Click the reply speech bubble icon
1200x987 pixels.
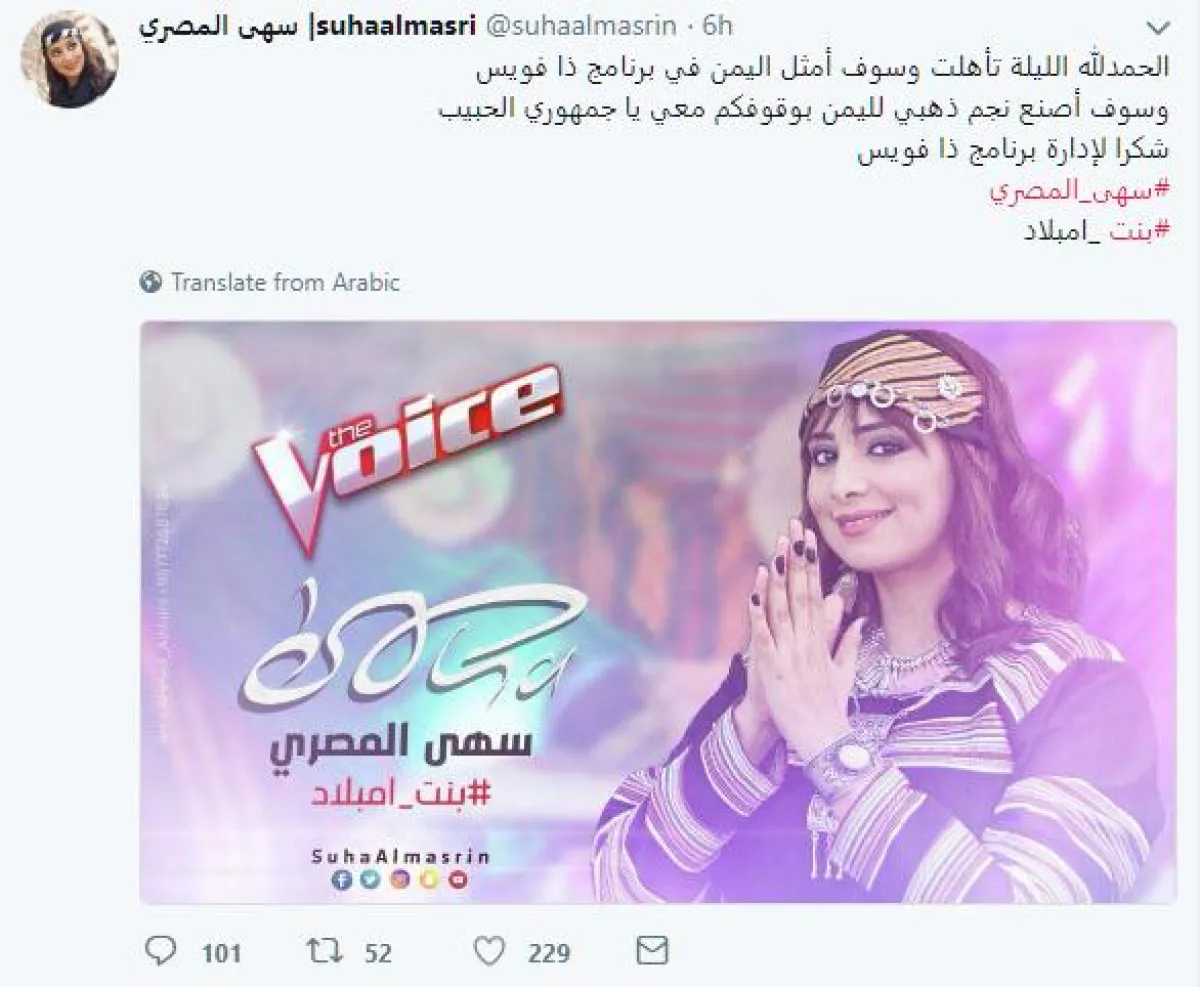click(x=159, y=950)
